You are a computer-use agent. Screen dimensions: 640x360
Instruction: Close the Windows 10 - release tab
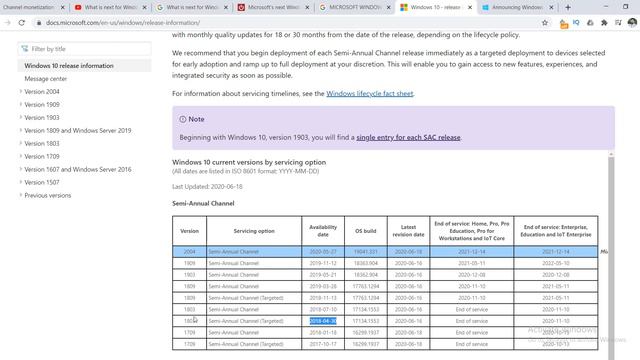point(470,7)
